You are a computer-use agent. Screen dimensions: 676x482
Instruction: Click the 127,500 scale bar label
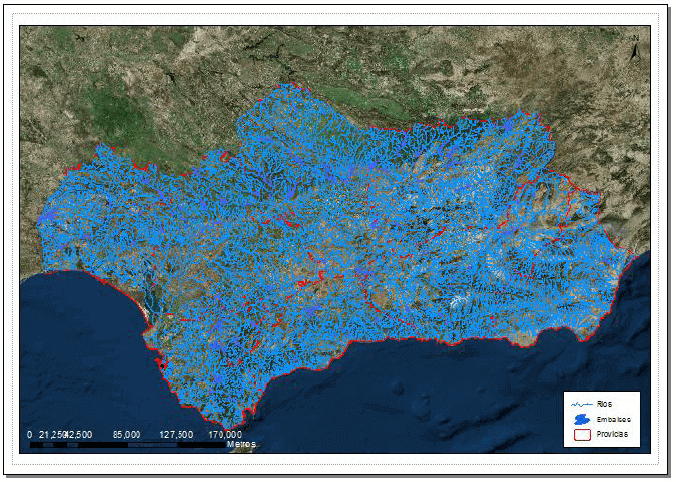pos(177,434)
